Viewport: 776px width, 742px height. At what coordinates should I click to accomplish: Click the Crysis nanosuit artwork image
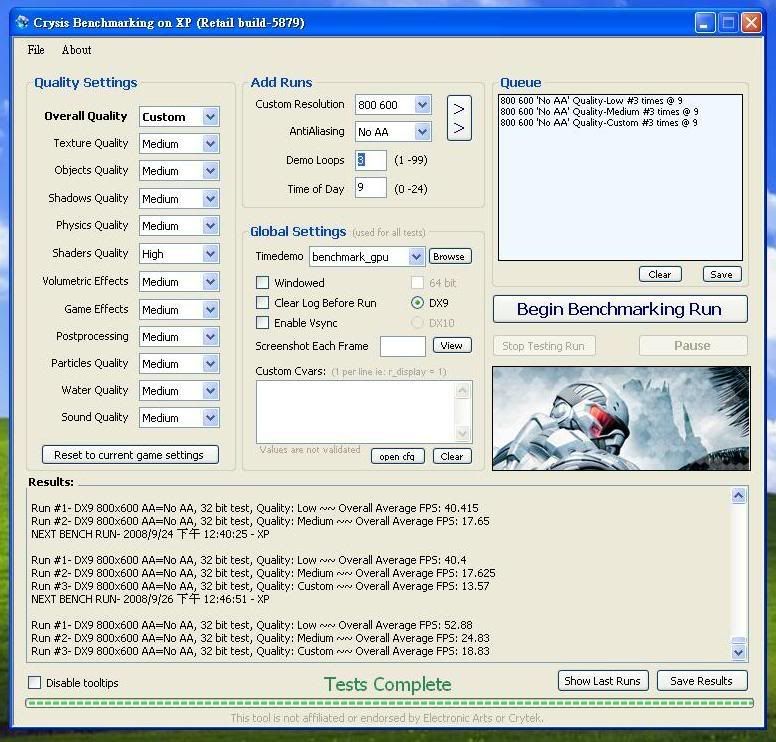click(x=621, y=418)
